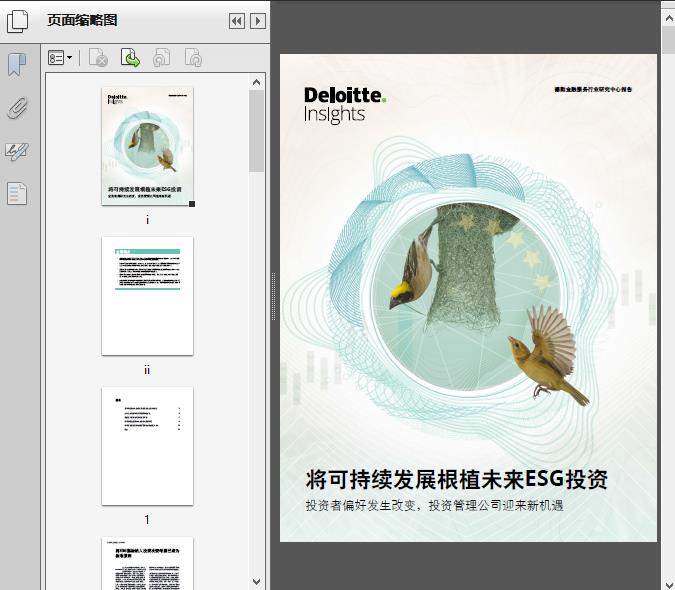
Task: Rotate pages counterclockwise
Action: click(x=161, y=58)
